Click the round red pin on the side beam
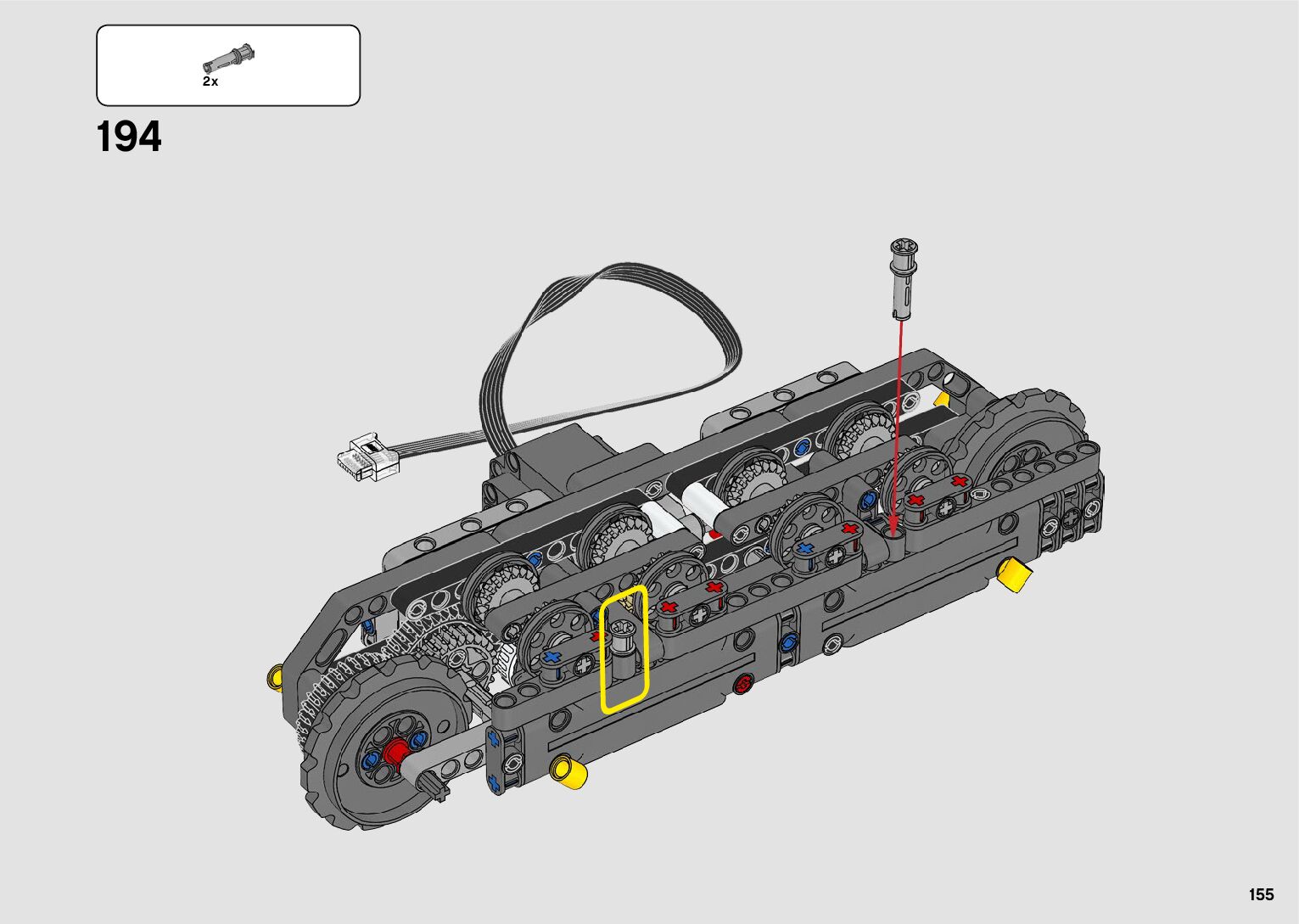 coord(745,683)
